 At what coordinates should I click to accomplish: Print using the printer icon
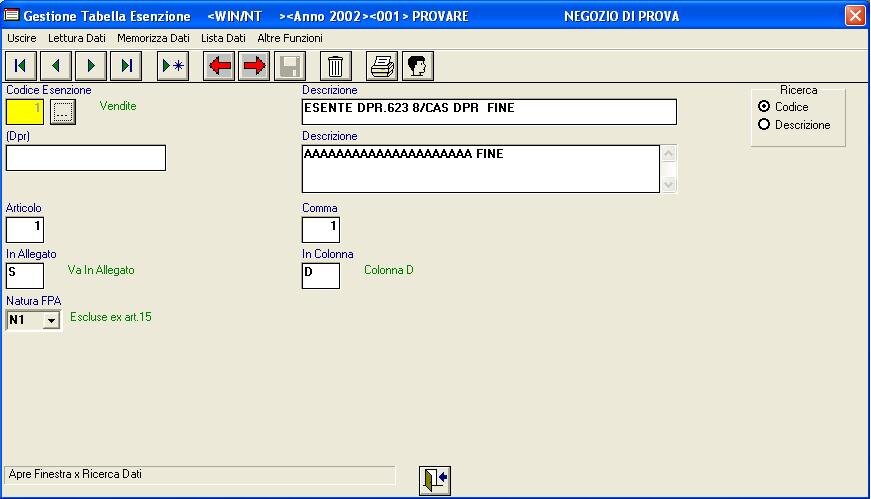[x=382, y=66]
